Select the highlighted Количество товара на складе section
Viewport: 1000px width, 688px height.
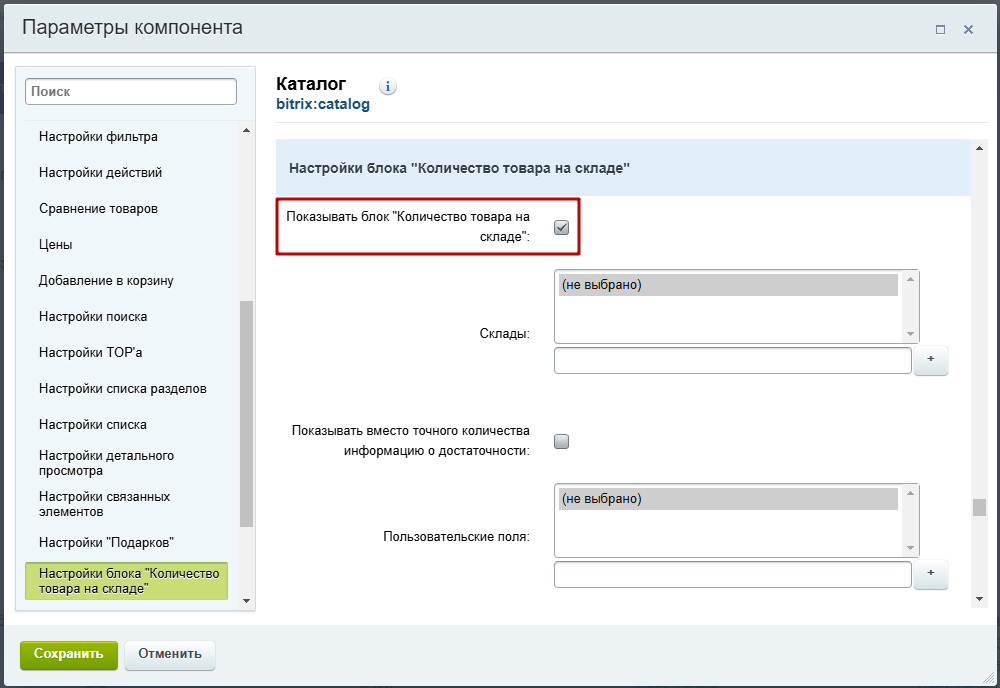(126, 581)
